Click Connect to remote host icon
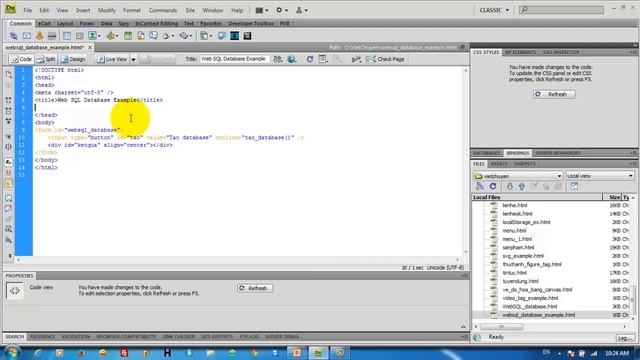This screenshot has width=640, height=360. click(480, 187)
